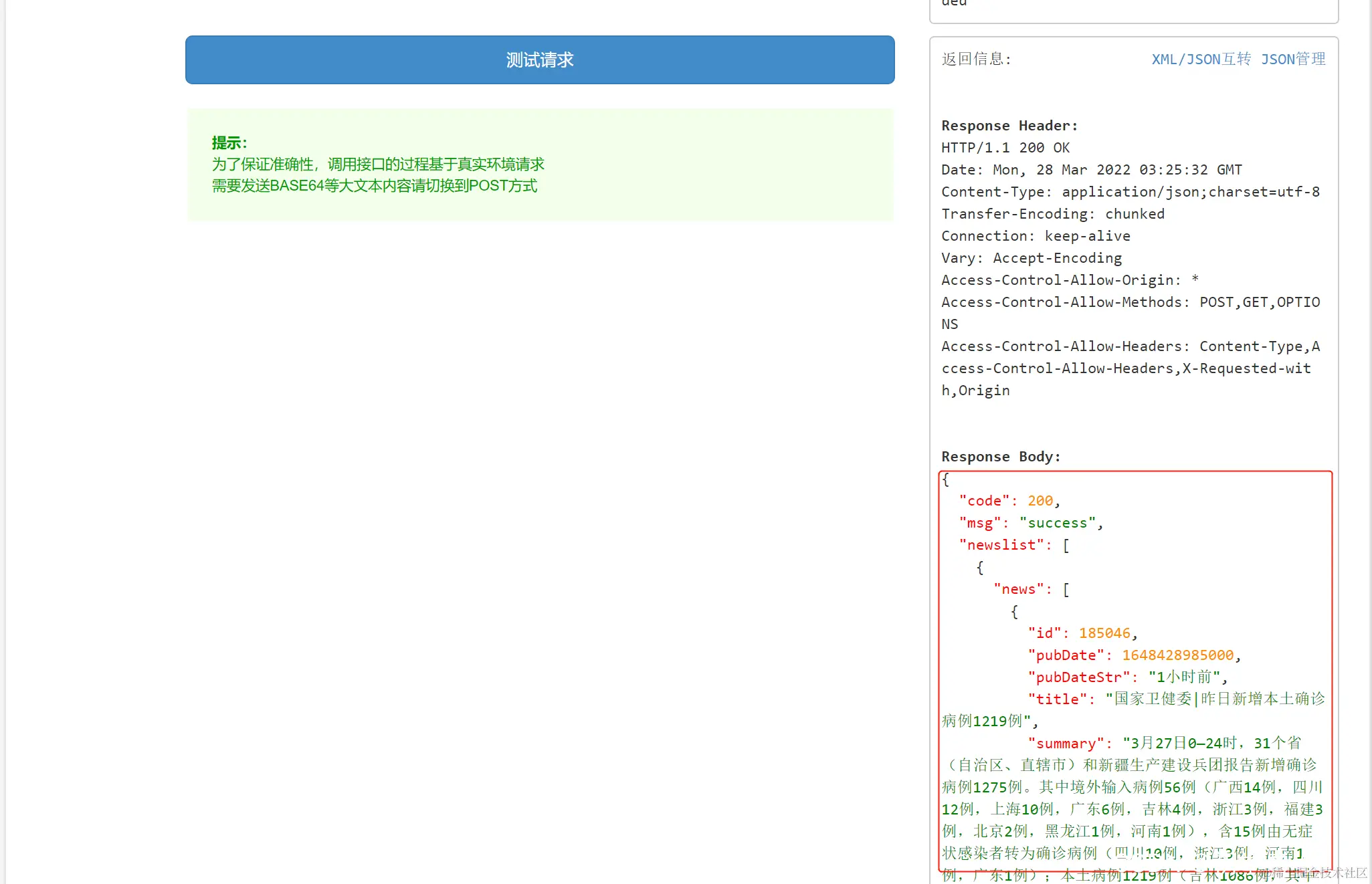
Task: Click the 返回信息 label
Action: [x=976, y=60]
